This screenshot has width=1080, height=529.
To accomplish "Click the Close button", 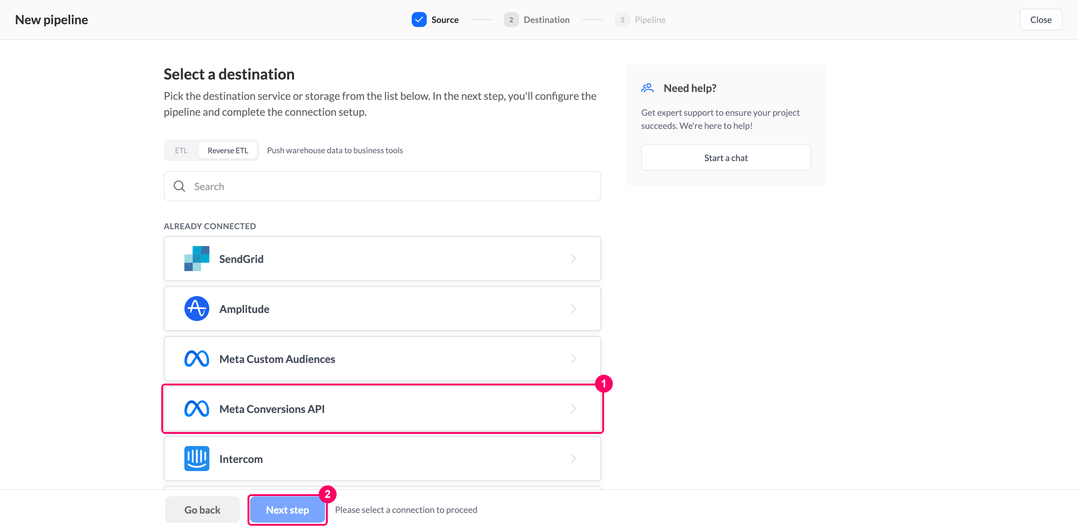I will 1041,20.
